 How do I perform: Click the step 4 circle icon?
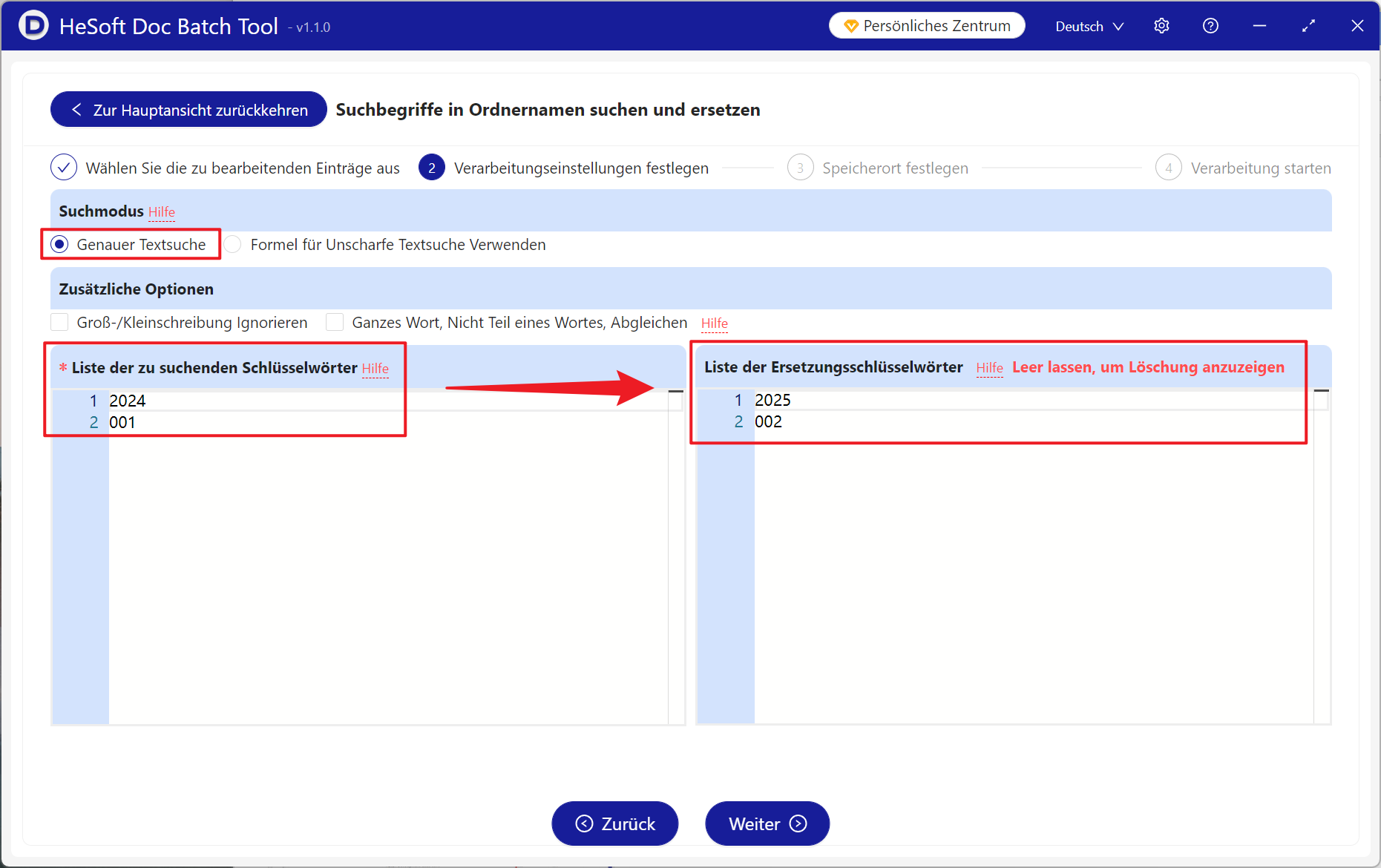pos(1168,168)
